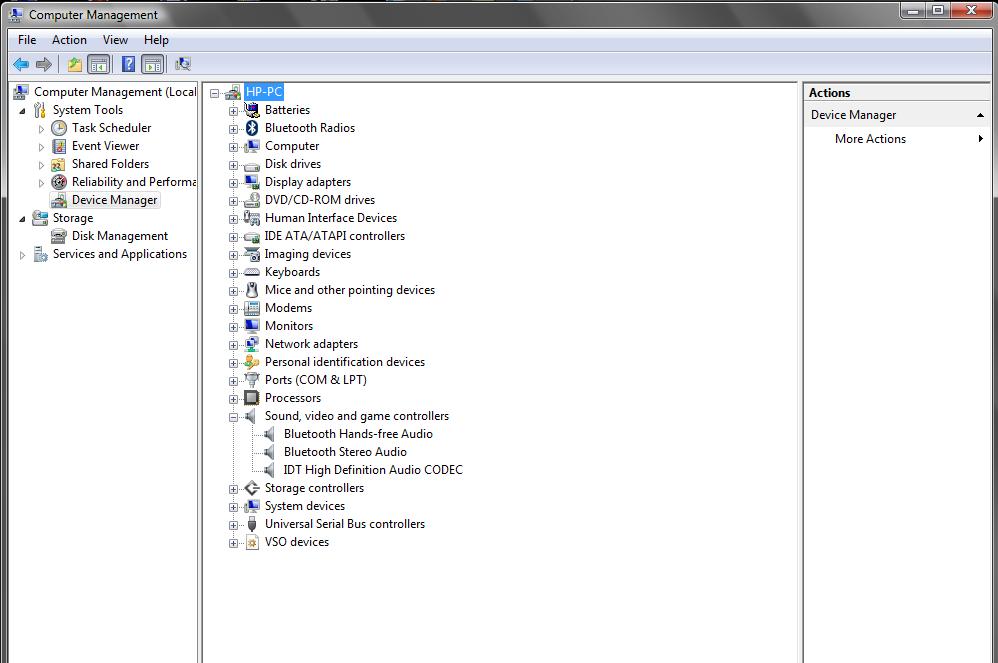Collapse the Device Manager actions section

[980, 115]
